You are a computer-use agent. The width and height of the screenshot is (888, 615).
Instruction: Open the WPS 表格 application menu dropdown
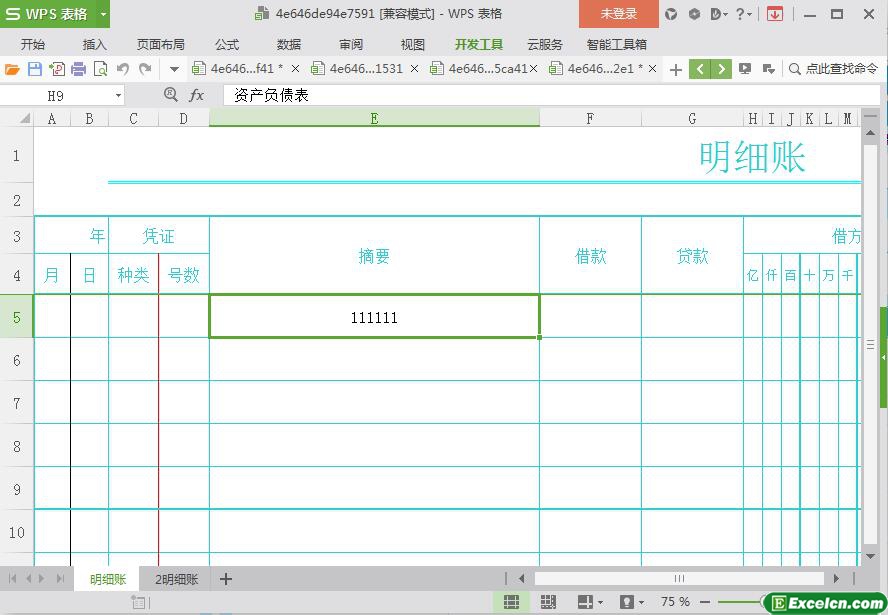click(103, 14)
